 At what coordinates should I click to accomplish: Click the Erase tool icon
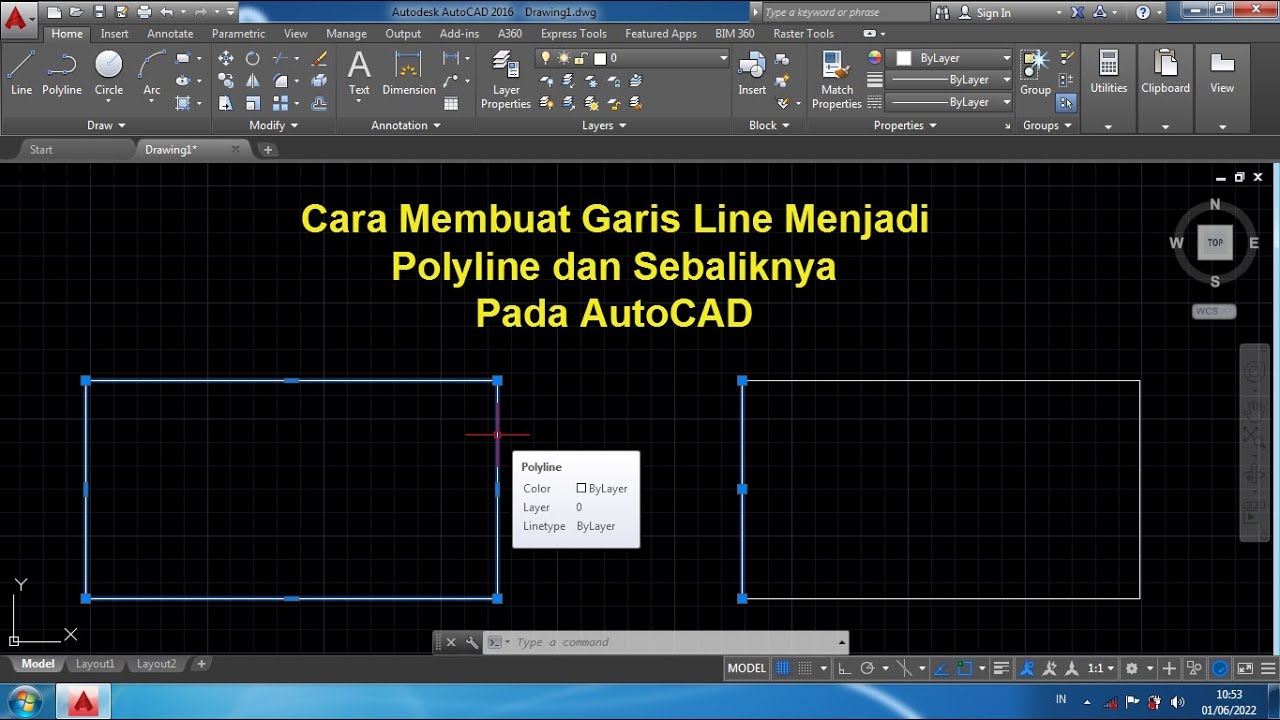319,58
